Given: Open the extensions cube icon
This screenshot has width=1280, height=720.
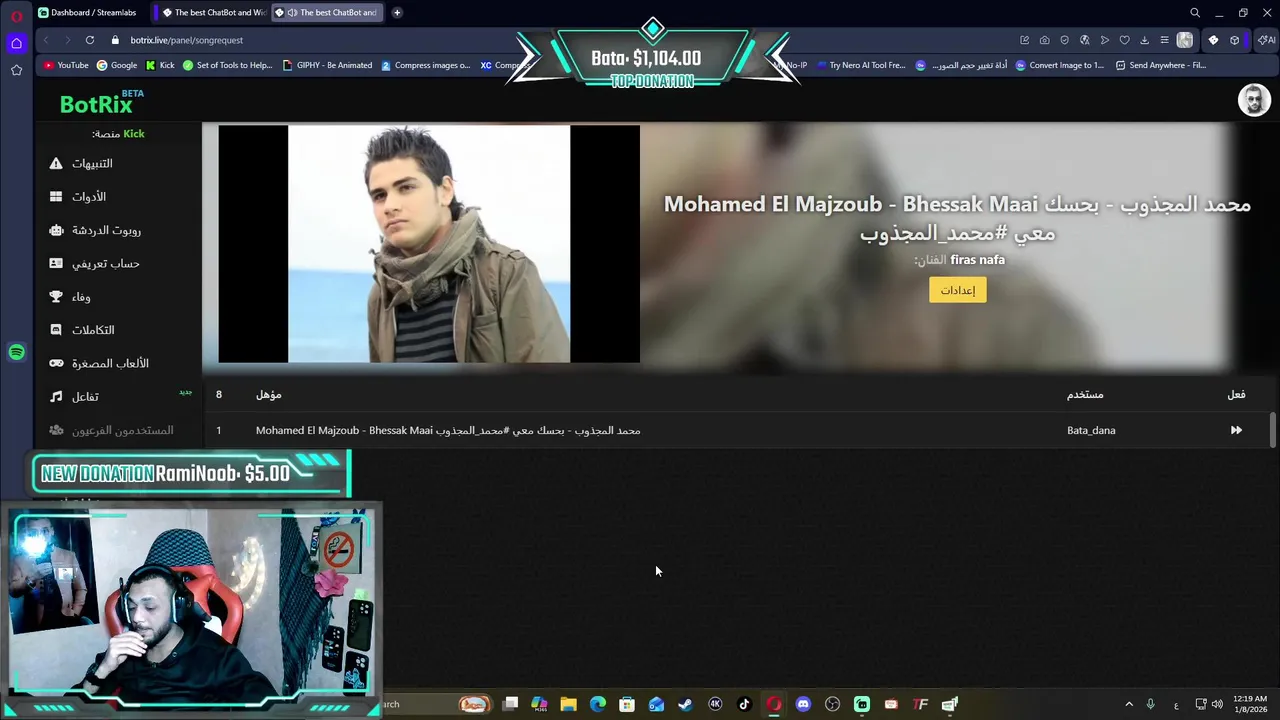Looking at the screenshot, I should tap(1235, 40).
